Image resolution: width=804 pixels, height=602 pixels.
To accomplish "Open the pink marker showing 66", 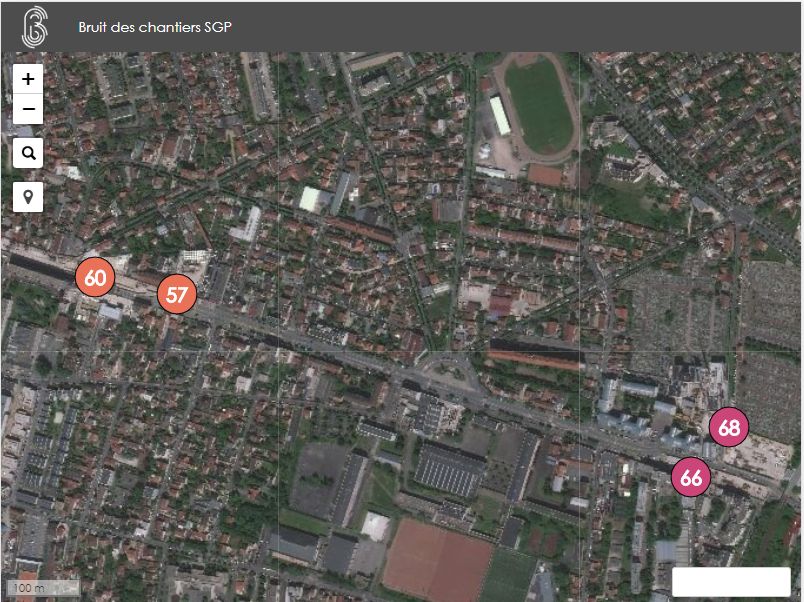I will (691, 477).
